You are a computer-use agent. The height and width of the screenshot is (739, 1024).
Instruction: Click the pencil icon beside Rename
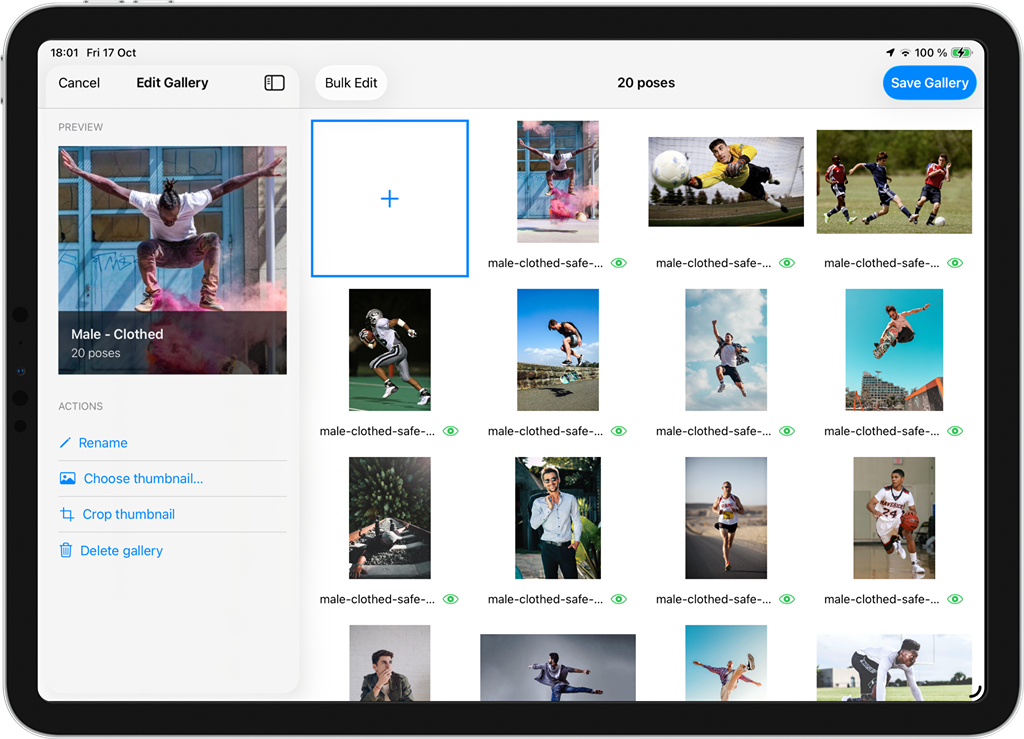coord(66,443)
